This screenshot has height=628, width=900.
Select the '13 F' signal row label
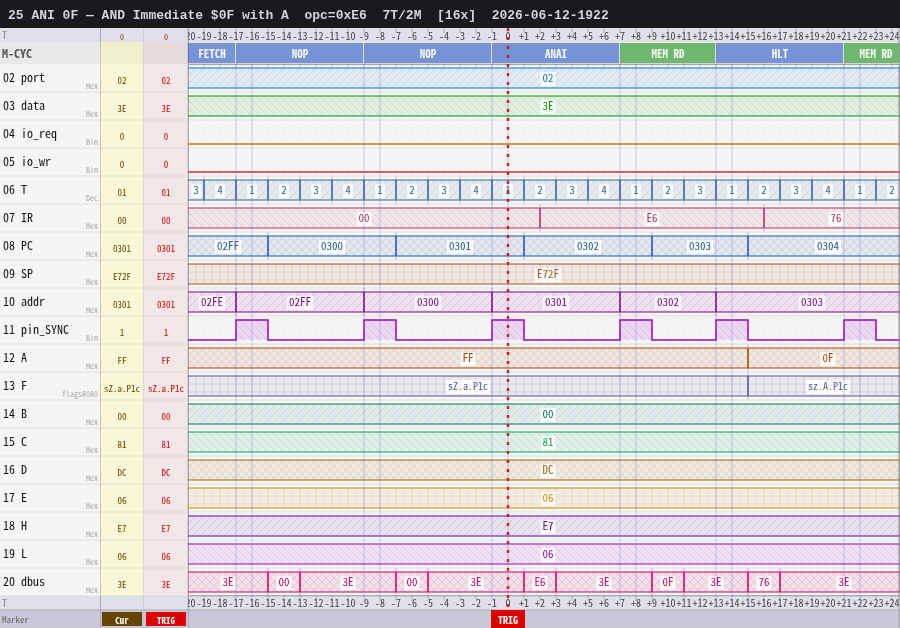point(15,386)
